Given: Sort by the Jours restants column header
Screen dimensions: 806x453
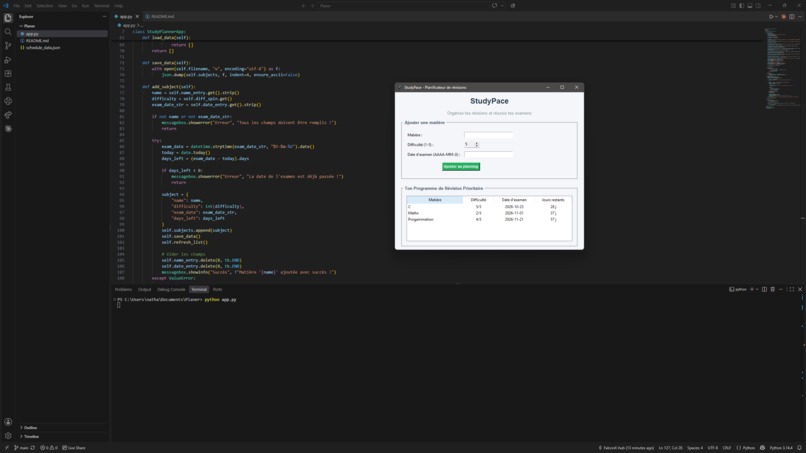Looking at the screenshot, I should pos(553,200).
